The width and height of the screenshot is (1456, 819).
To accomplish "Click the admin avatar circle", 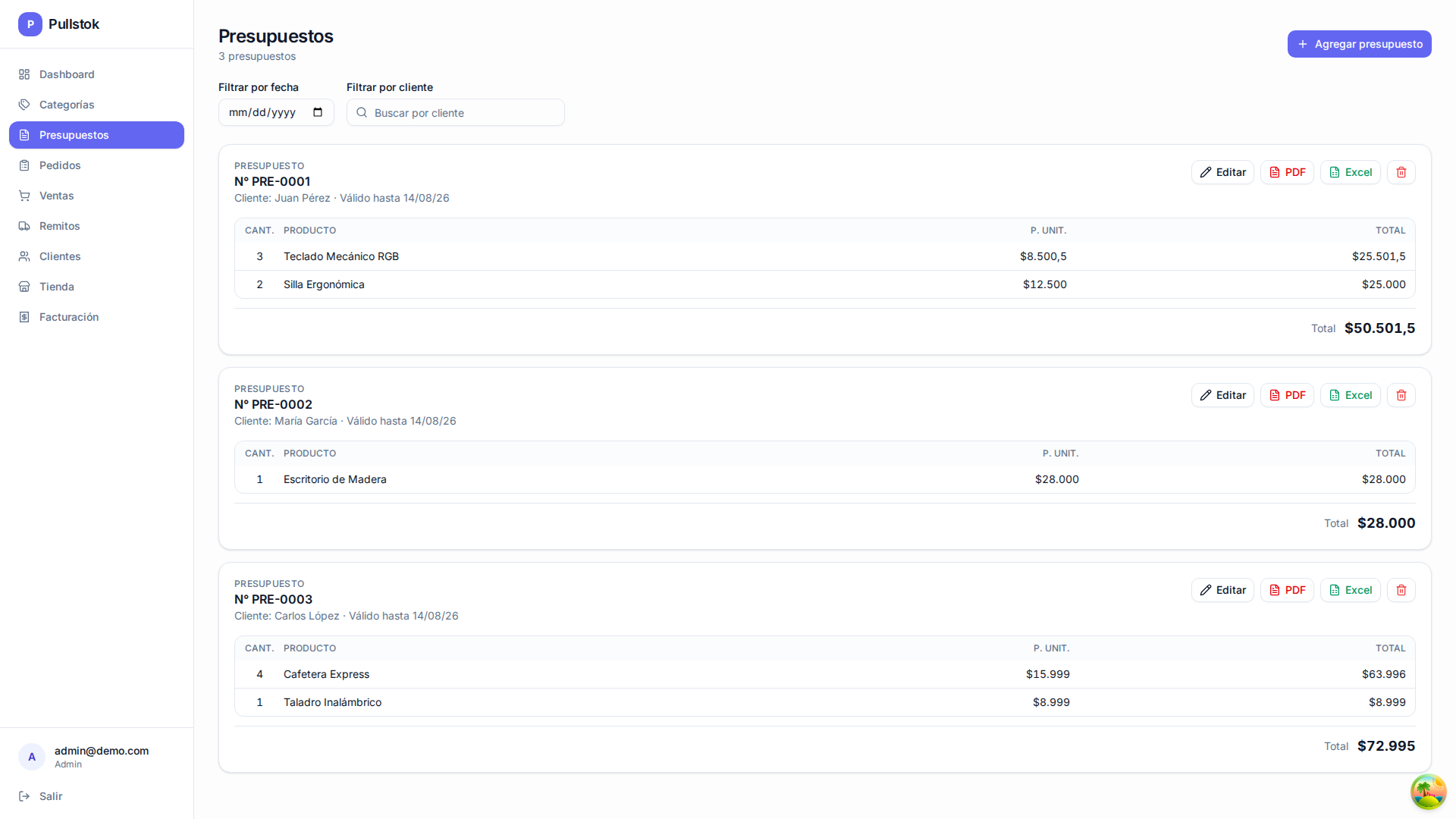I will (32, 757).
